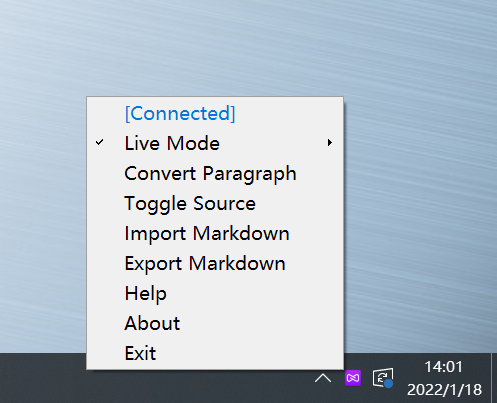Viewport: 497px width, 403px height.
Task: Click the purple tray application icon
Action: (353, 378)
